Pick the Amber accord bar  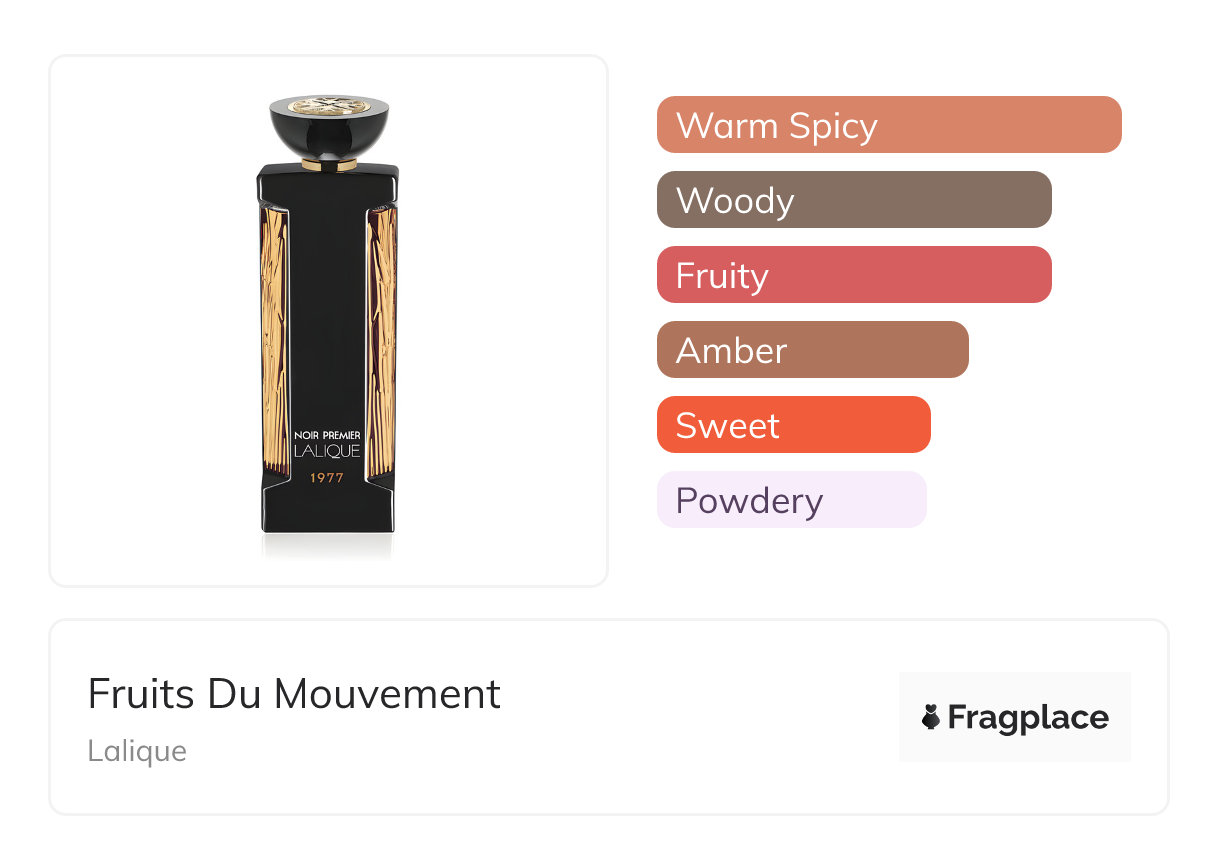click(812, 350)
